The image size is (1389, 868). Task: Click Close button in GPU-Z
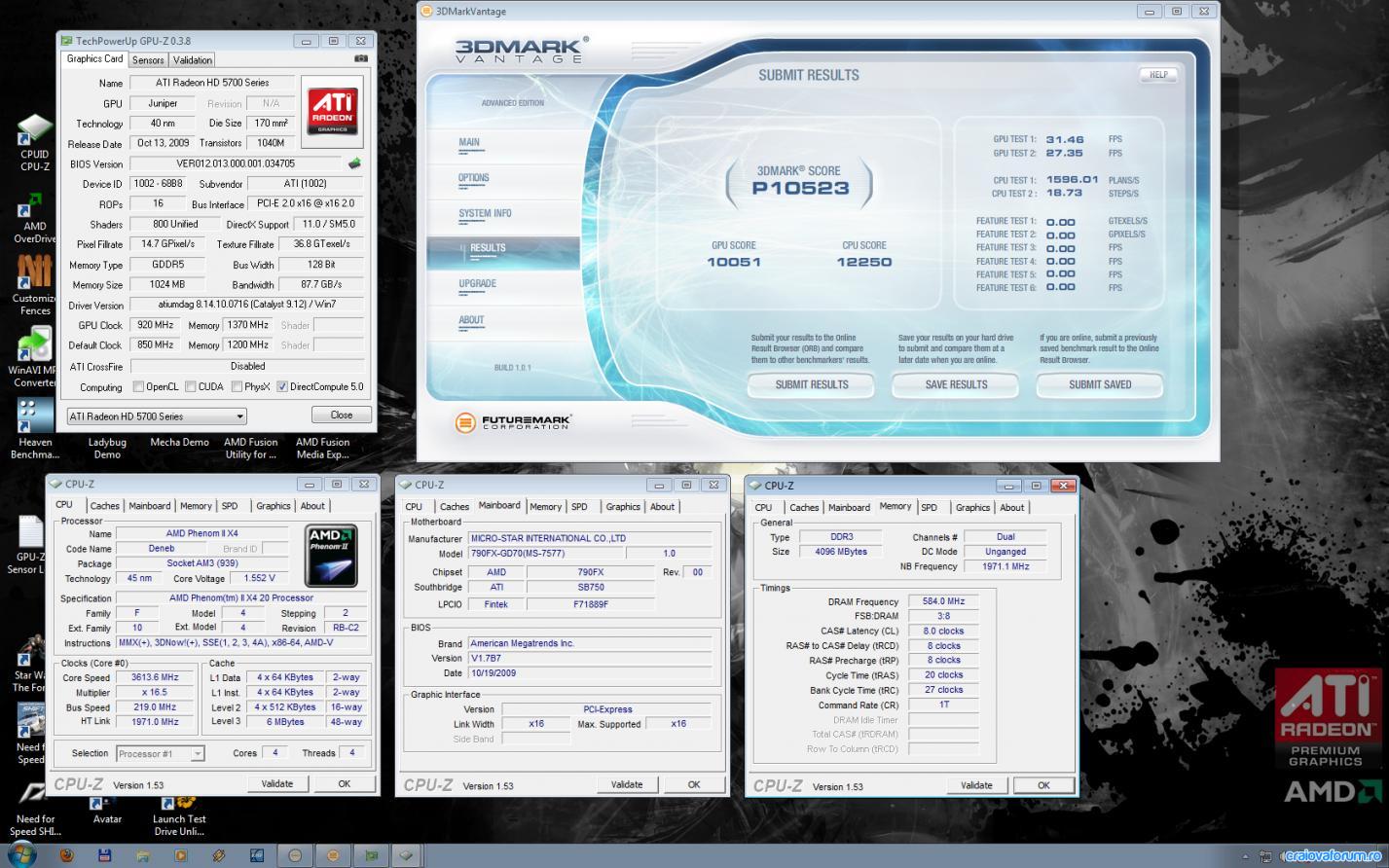(x=342, y=415)
